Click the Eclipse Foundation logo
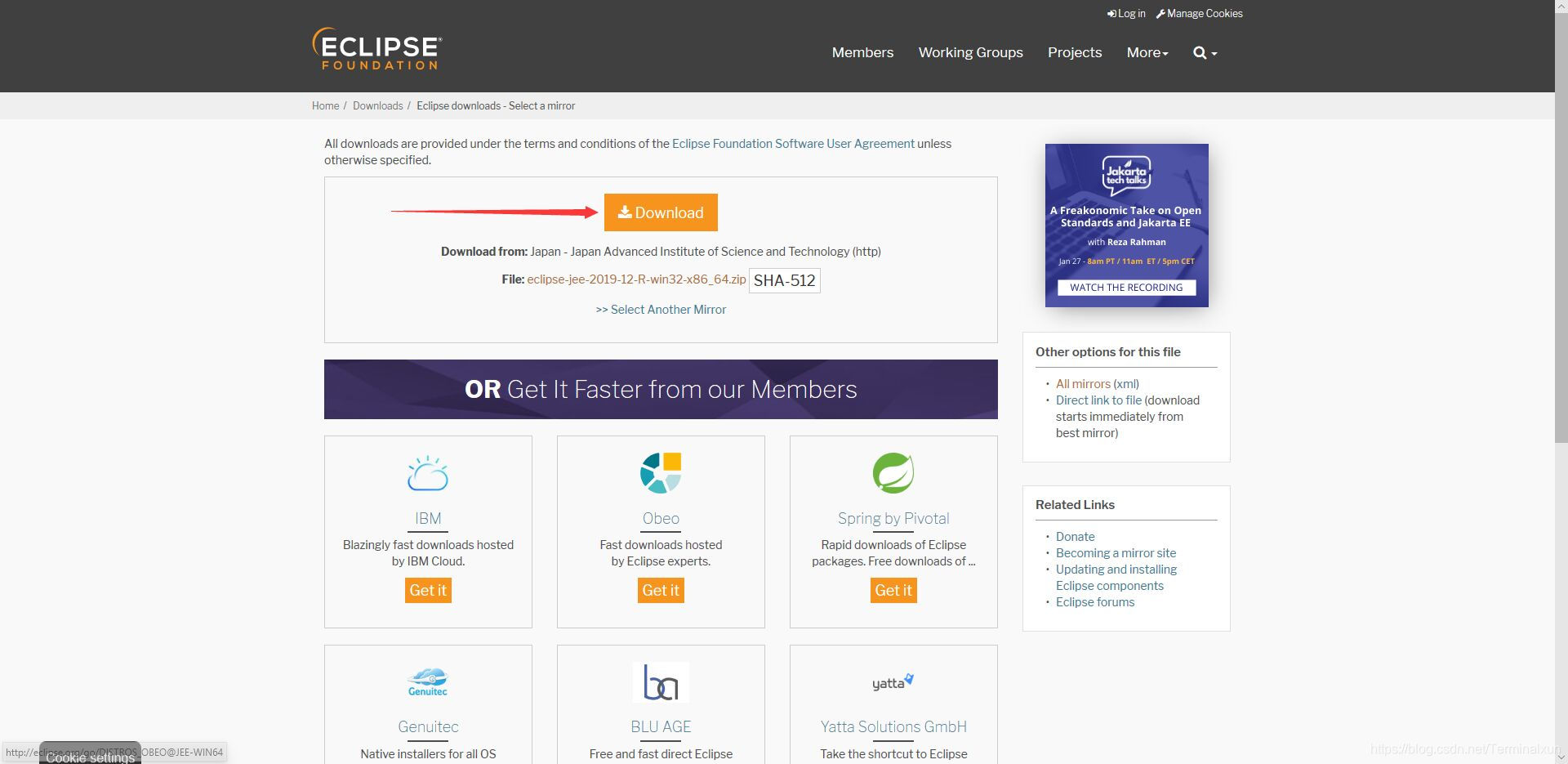 pos(377,48)
